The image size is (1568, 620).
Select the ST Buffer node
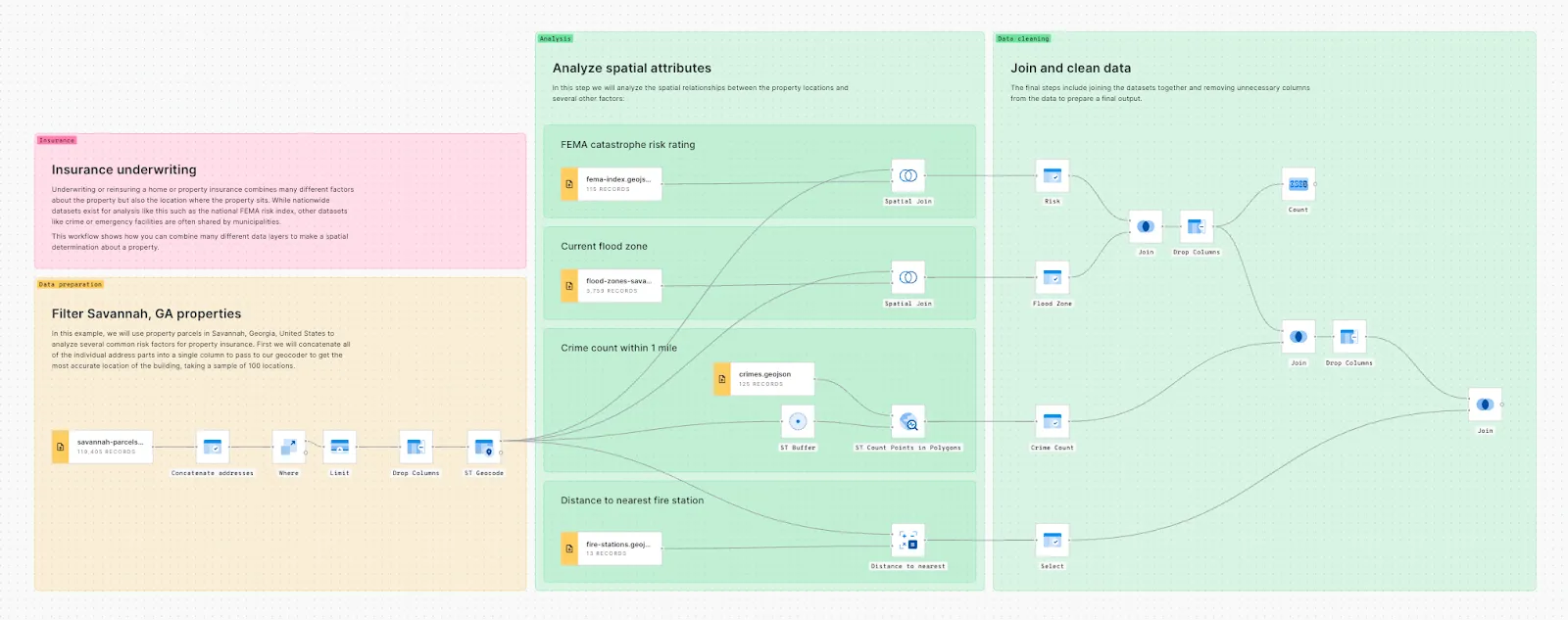798,422
